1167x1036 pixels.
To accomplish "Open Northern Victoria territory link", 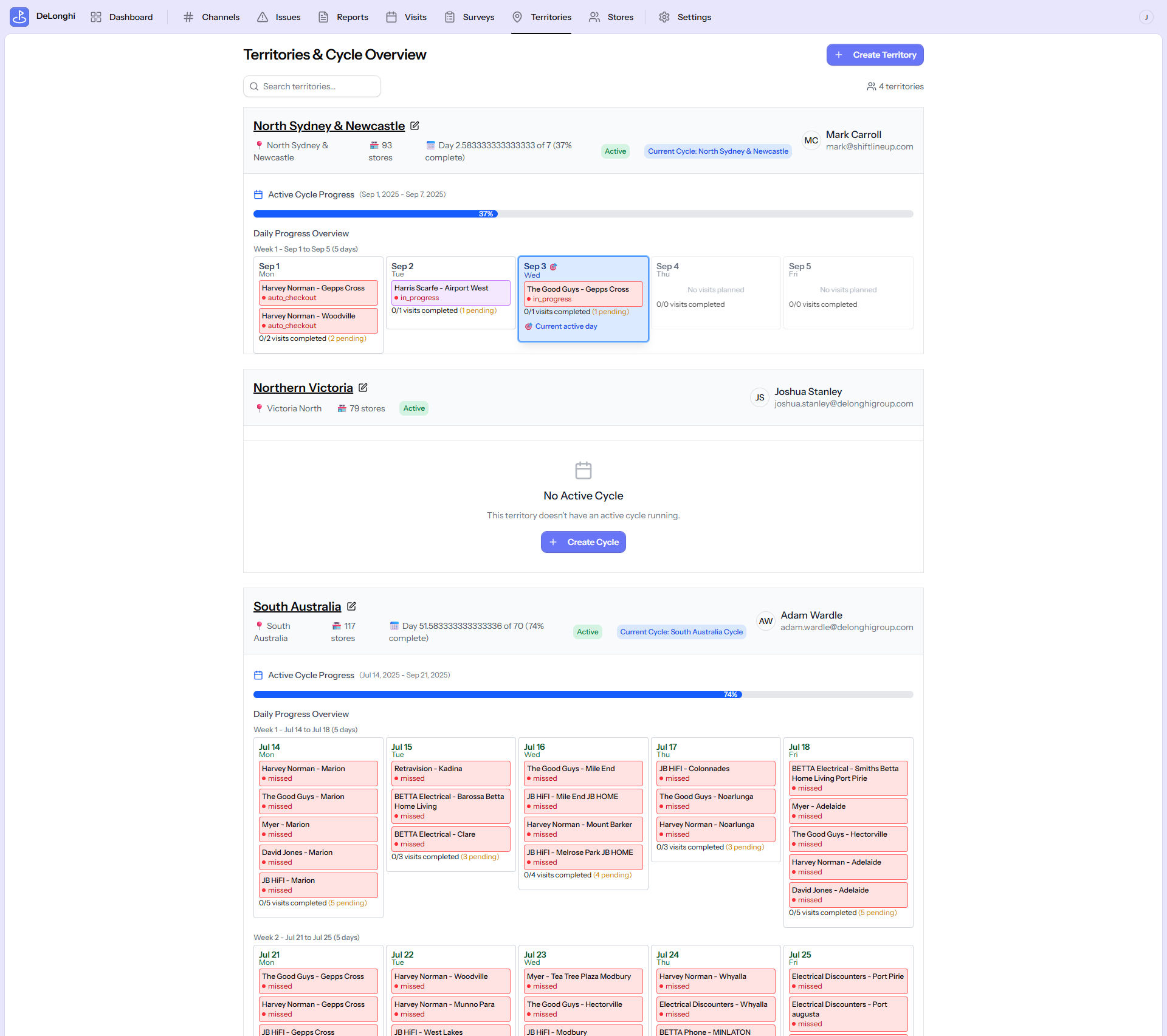I will 303,388.
